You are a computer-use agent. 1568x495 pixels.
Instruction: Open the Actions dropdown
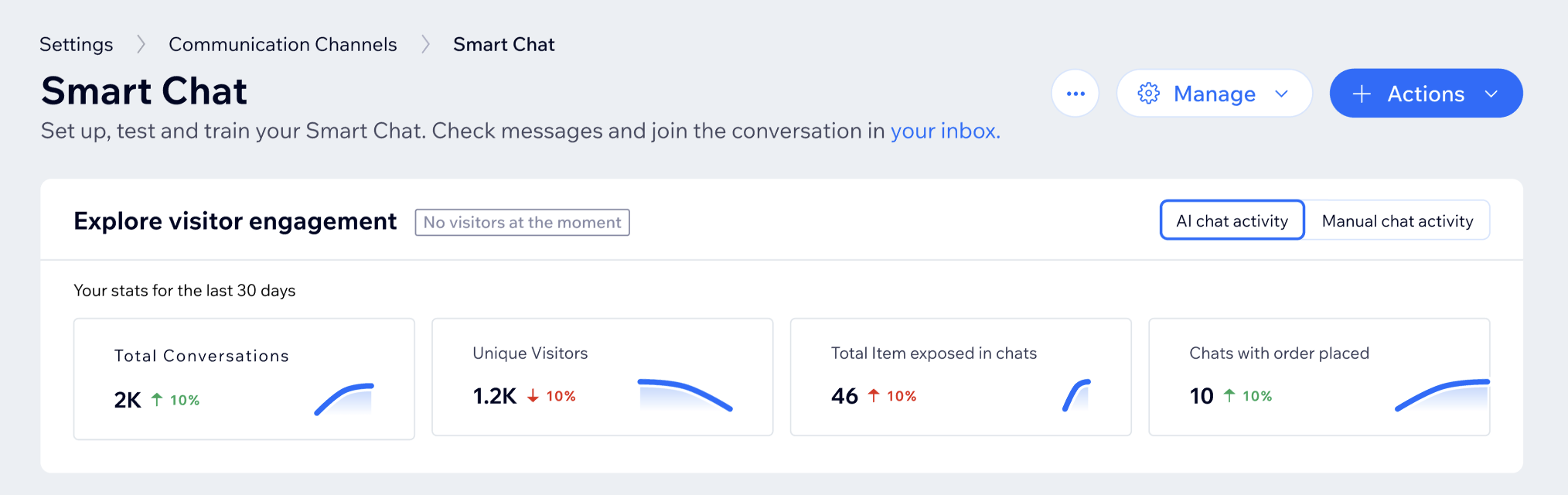click(1490, 93)
